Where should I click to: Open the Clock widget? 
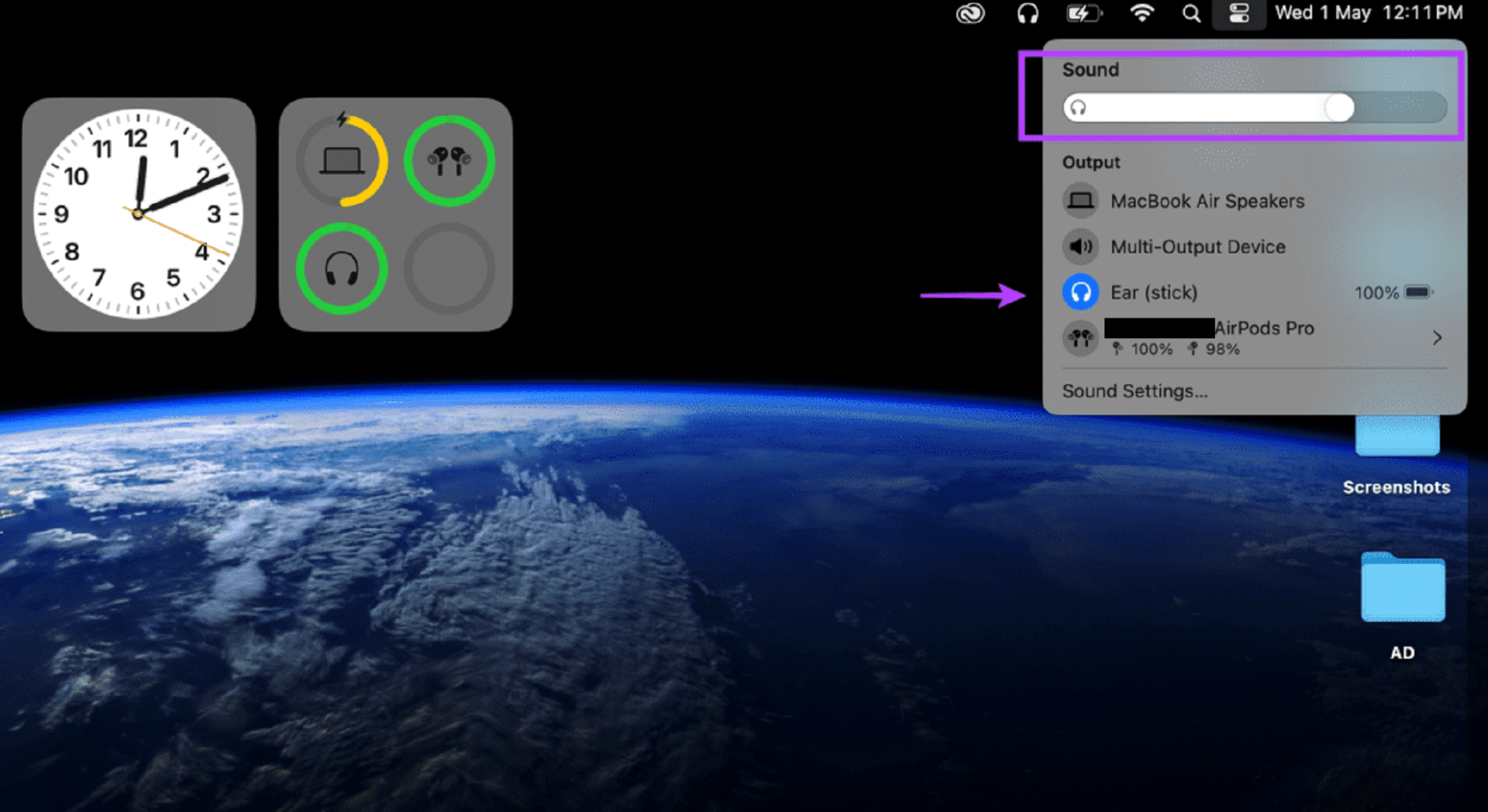pyautogui.click(x=139, y=215)
